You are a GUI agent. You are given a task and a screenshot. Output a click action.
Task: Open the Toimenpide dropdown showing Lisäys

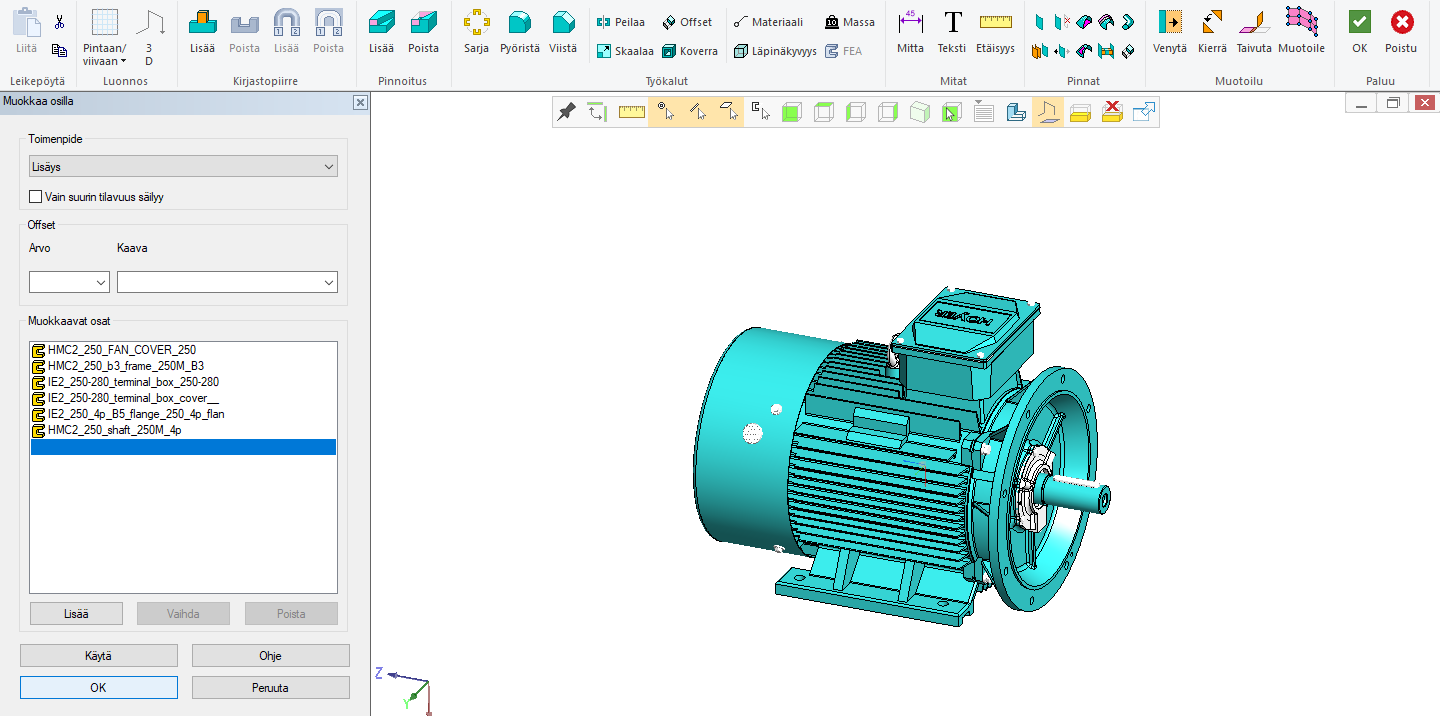tap(183, 167)
